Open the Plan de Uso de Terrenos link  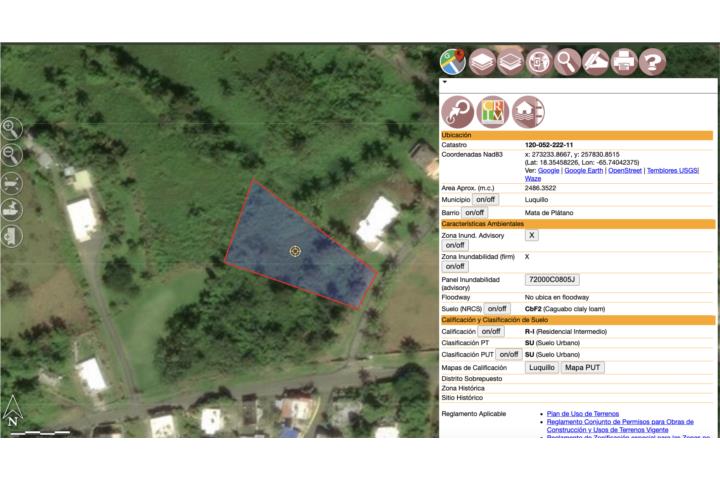click(x=584, y=413)
